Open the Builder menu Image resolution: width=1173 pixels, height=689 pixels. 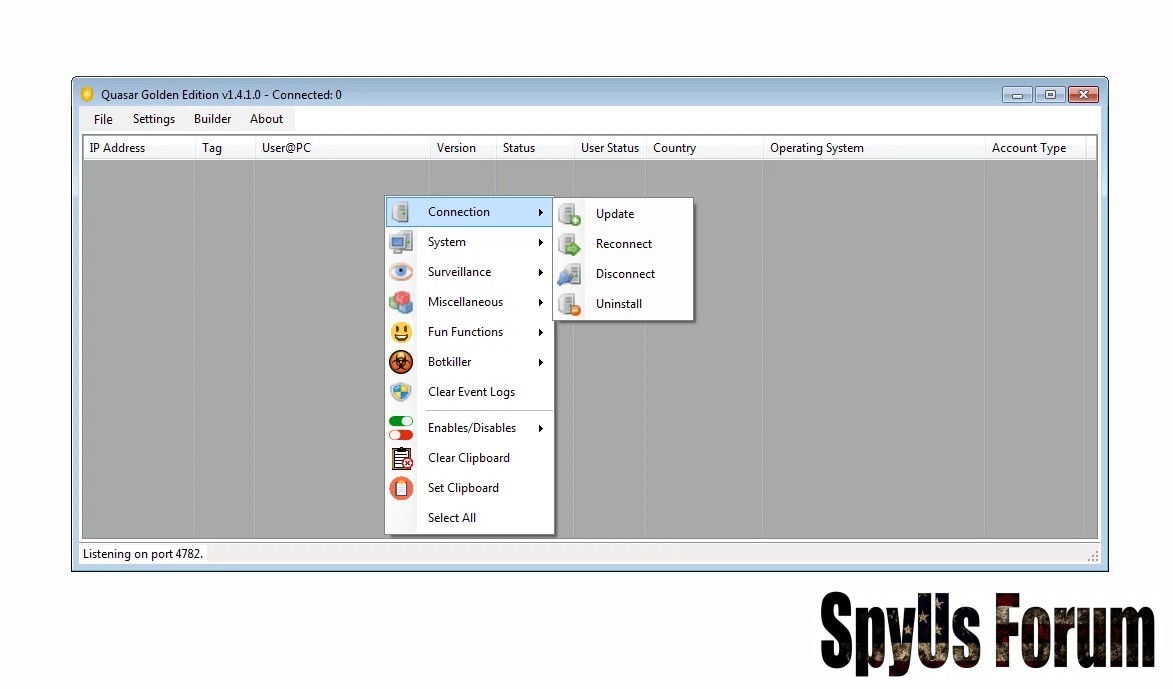(212, 119)
